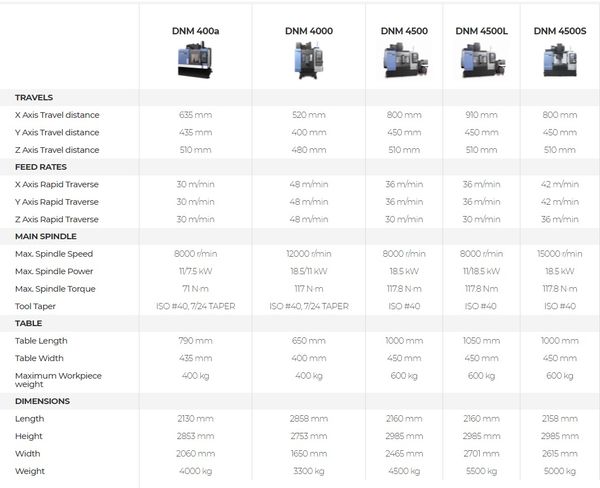Click the Tool Taper row label
The height and width of the screenshot is (488, 600).
(x=37, y=306)
